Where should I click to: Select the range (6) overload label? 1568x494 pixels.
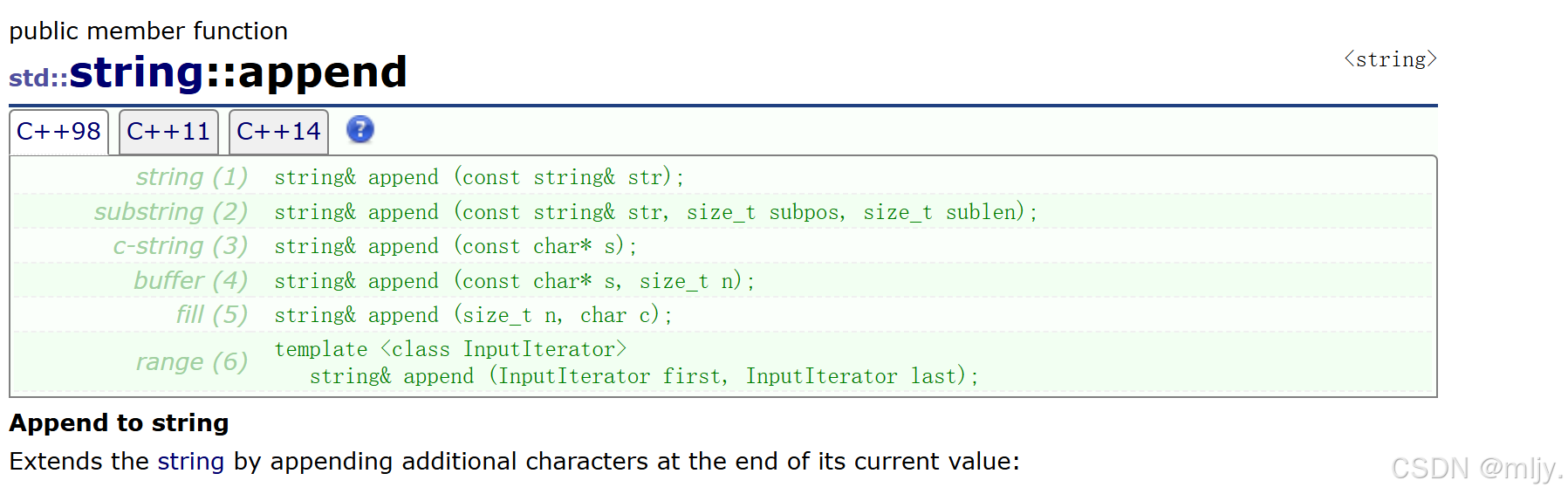[192, 361]
